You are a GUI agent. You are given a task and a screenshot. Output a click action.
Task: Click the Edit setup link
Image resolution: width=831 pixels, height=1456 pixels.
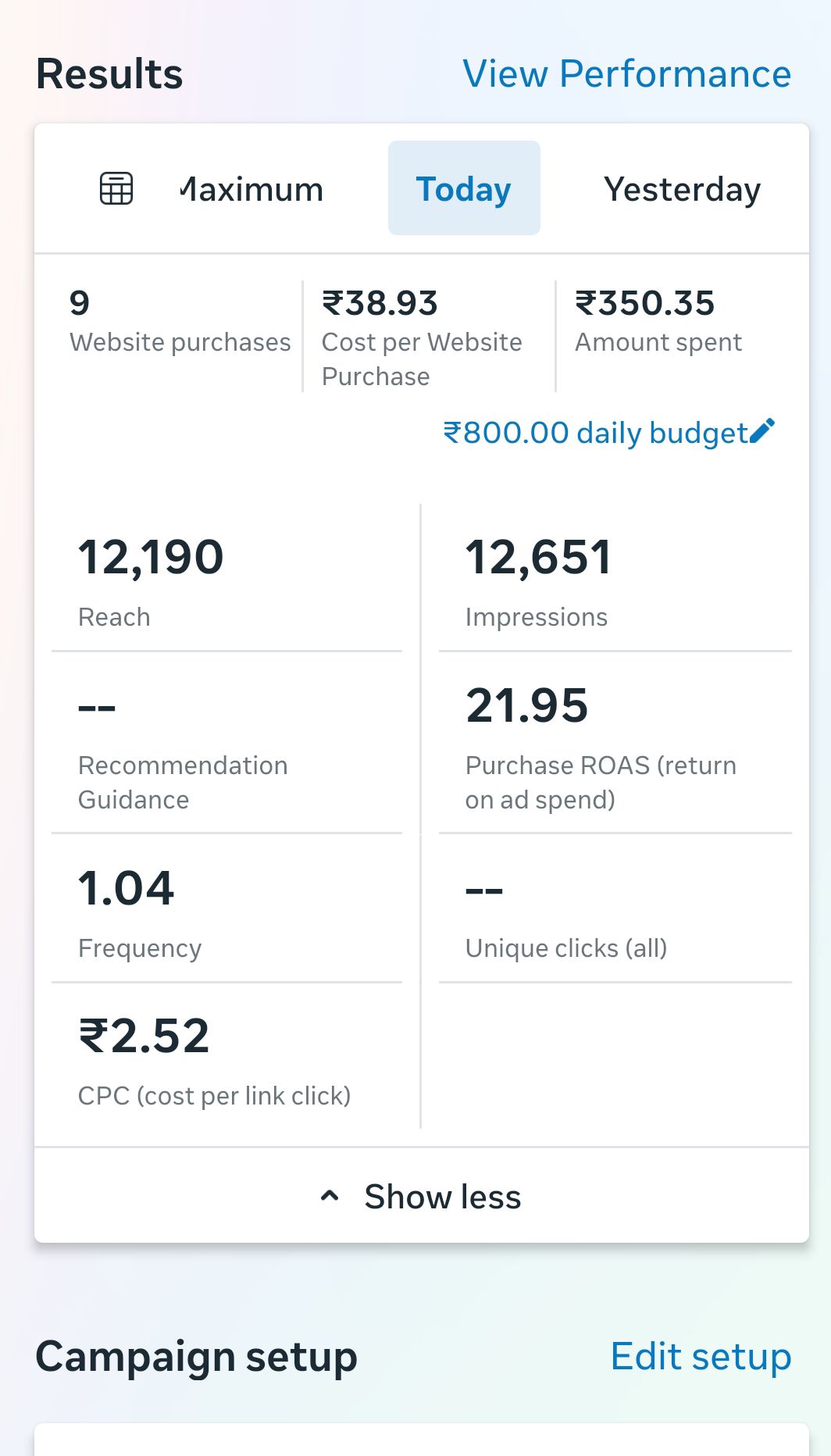tap(701, 1356)
